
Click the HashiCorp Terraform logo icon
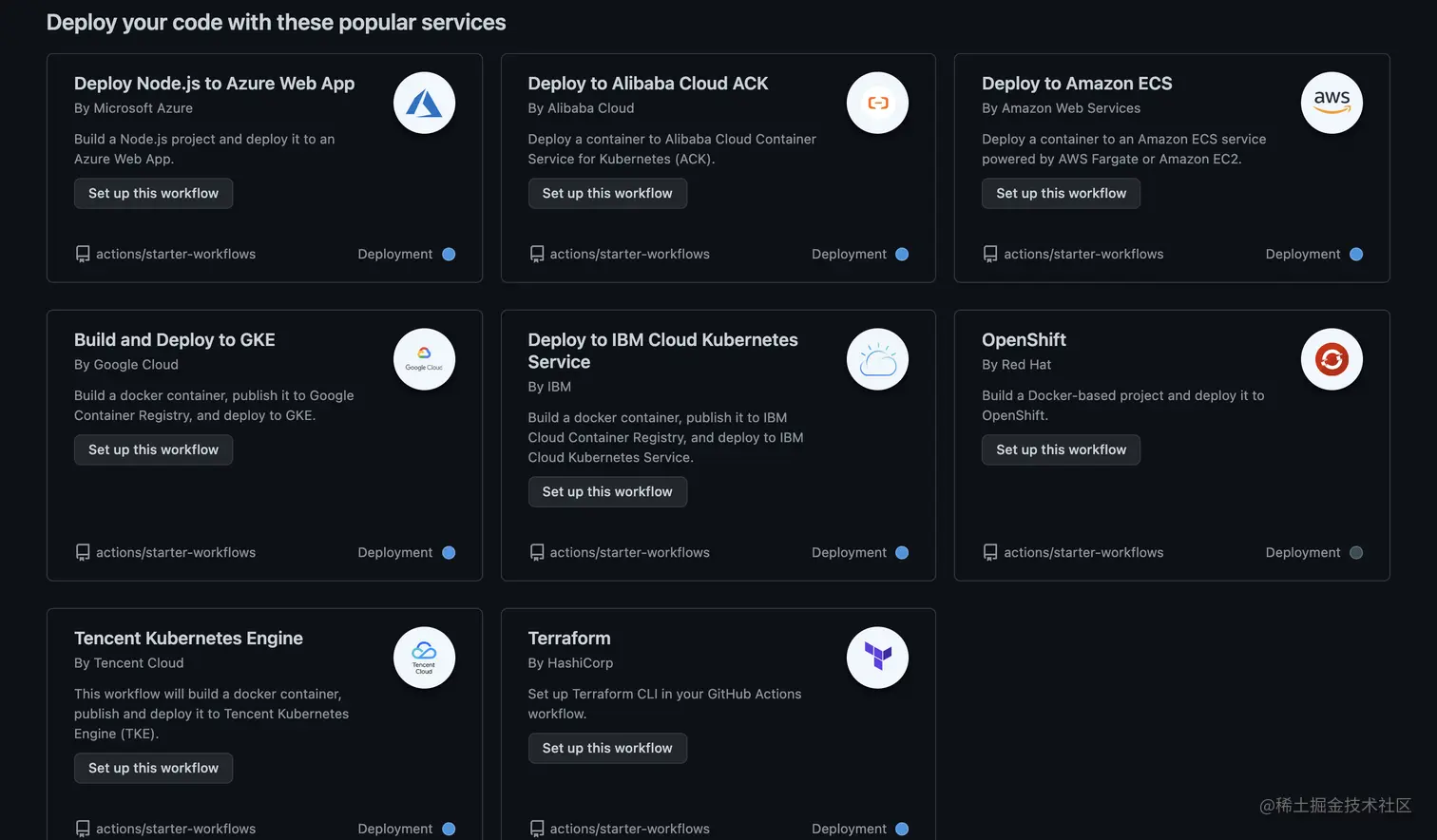pos(877,658)
